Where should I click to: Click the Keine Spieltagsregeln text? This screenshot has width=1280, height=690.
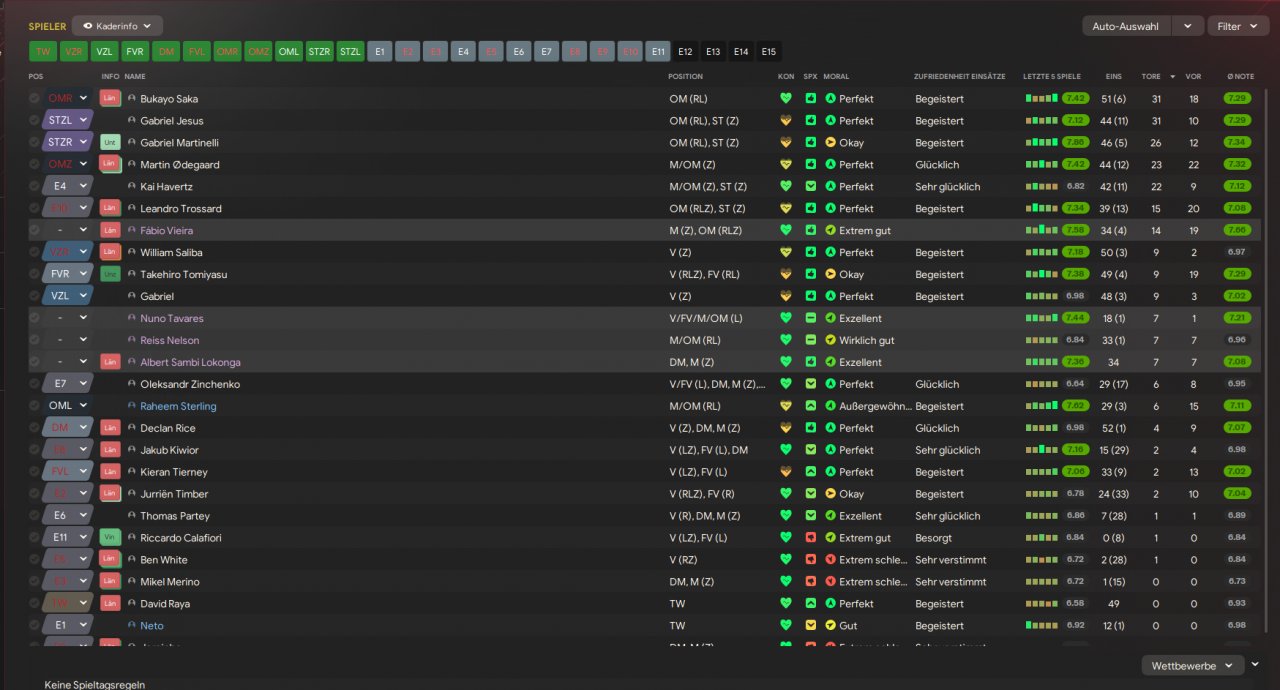(95, 685)
